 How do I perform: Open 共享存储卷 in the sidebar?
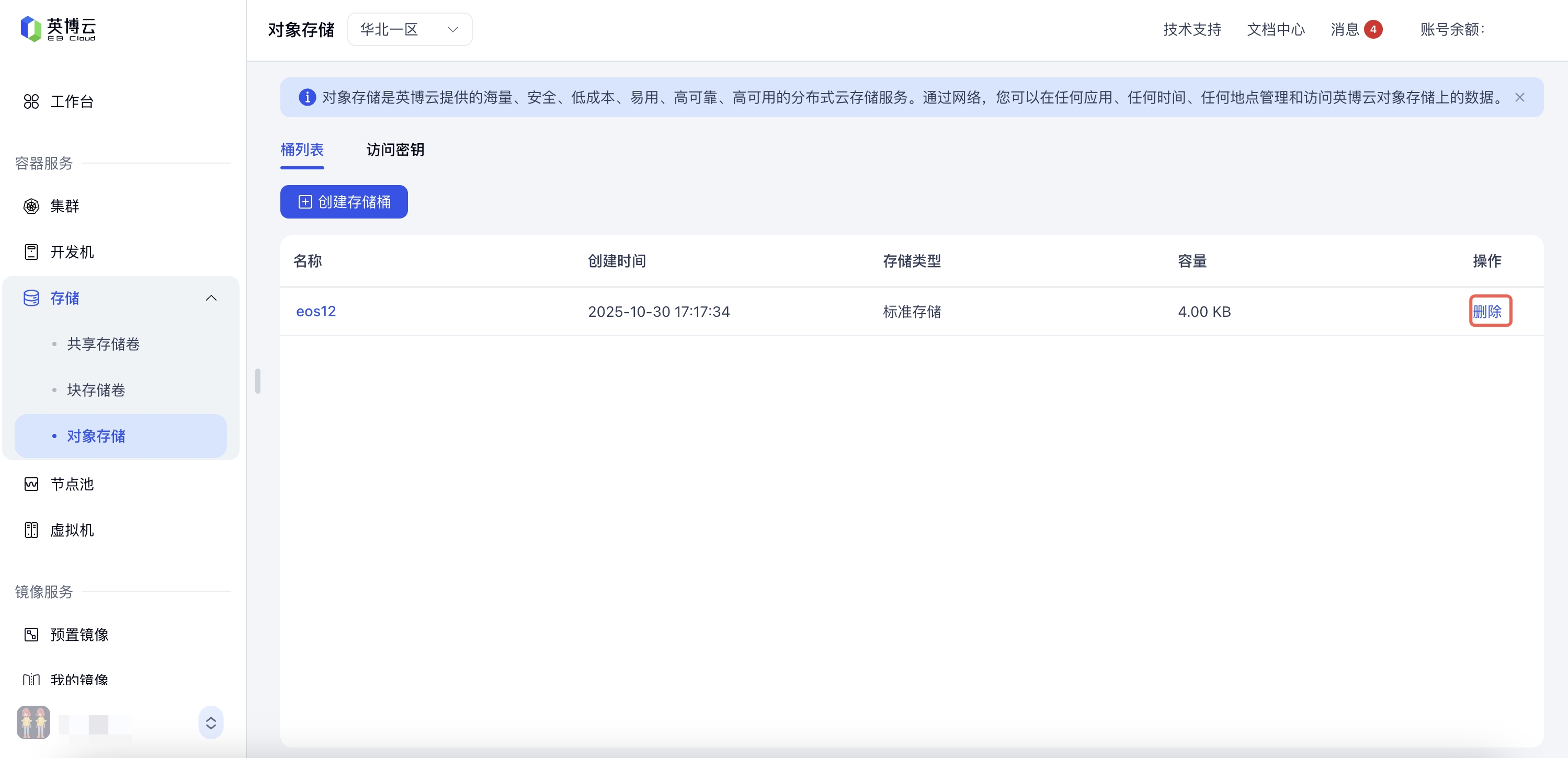point(103,344)
